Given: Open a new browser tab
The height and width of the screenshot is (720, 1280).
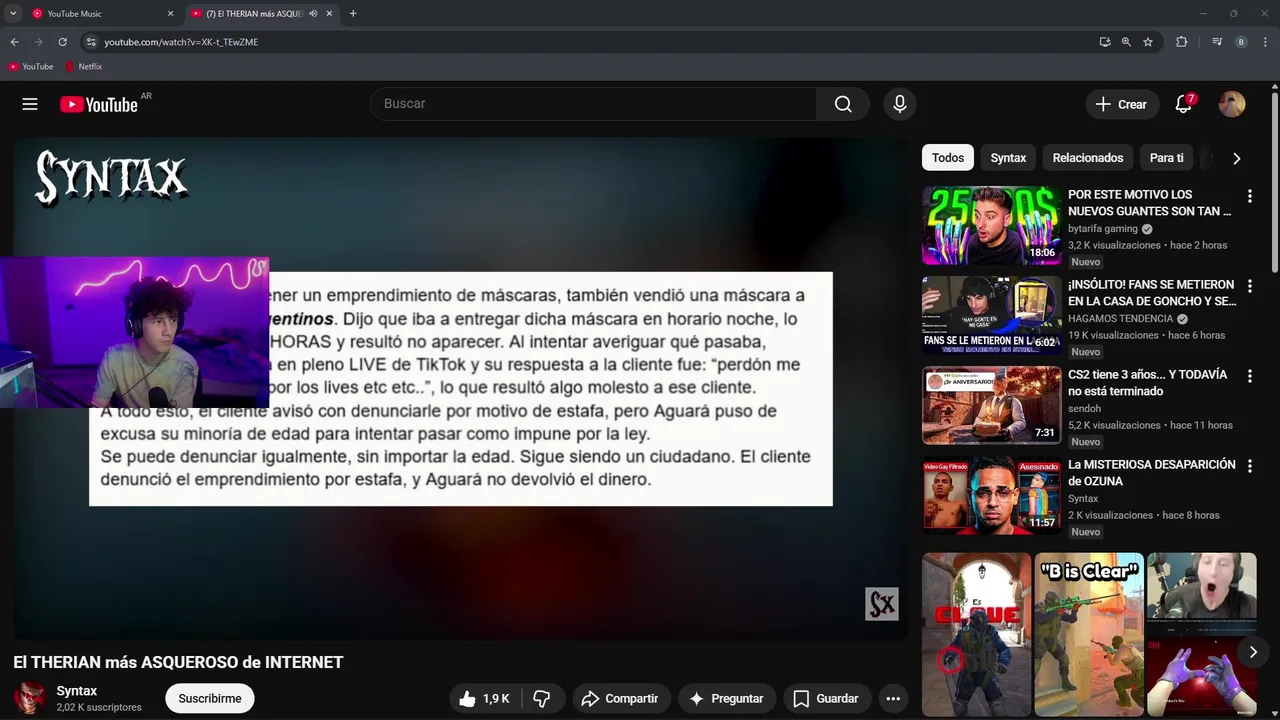Looking at the screenshot, I should tap(353, 14).
